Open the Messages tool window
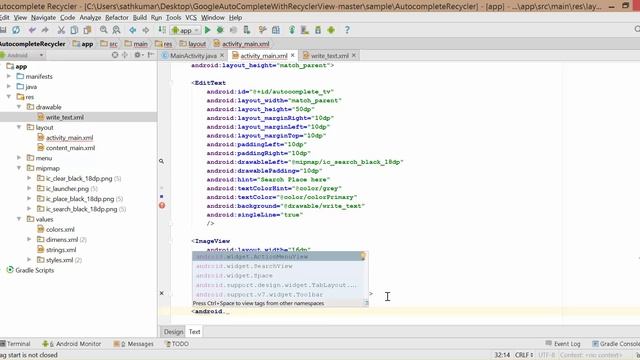640x360 pixels. [x=133, y=344]
